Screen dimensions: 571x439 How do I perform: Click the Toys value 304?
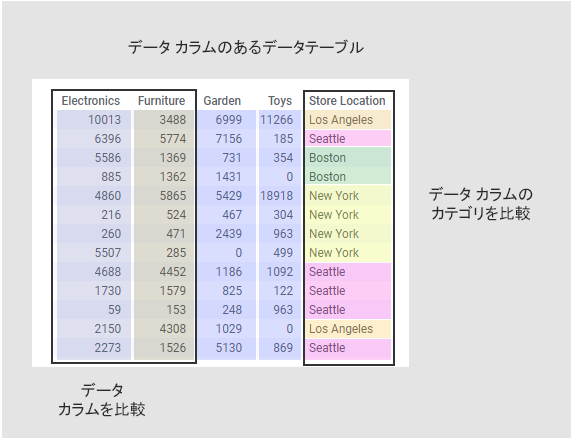click(283, 214)
